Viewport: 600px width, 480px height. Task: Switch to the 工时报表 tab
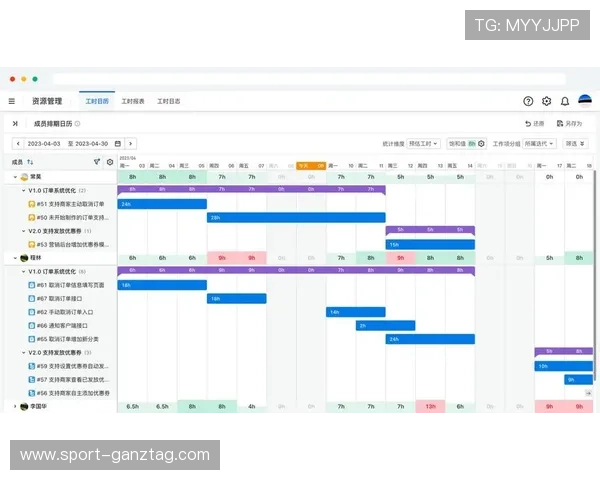[x=133, y=101]
